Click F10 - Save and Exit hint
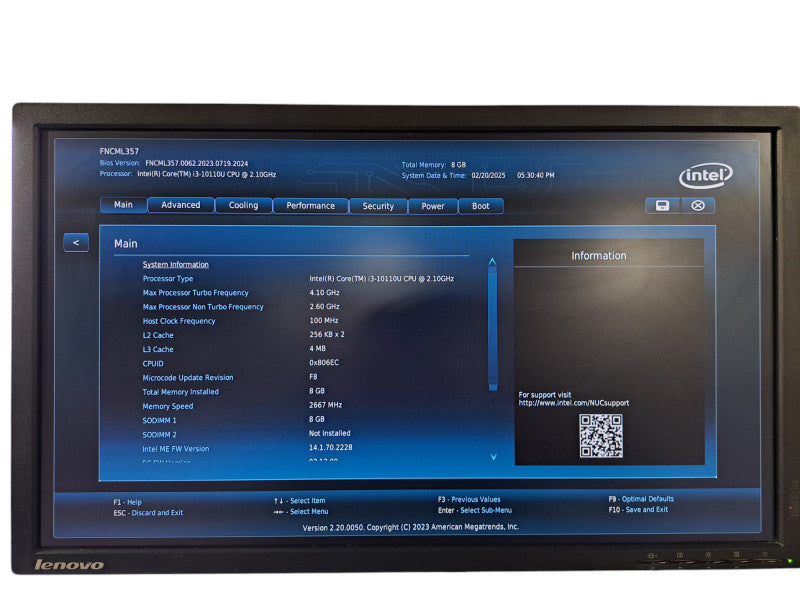This screenshot has width=800, height=600. point(638,509)
